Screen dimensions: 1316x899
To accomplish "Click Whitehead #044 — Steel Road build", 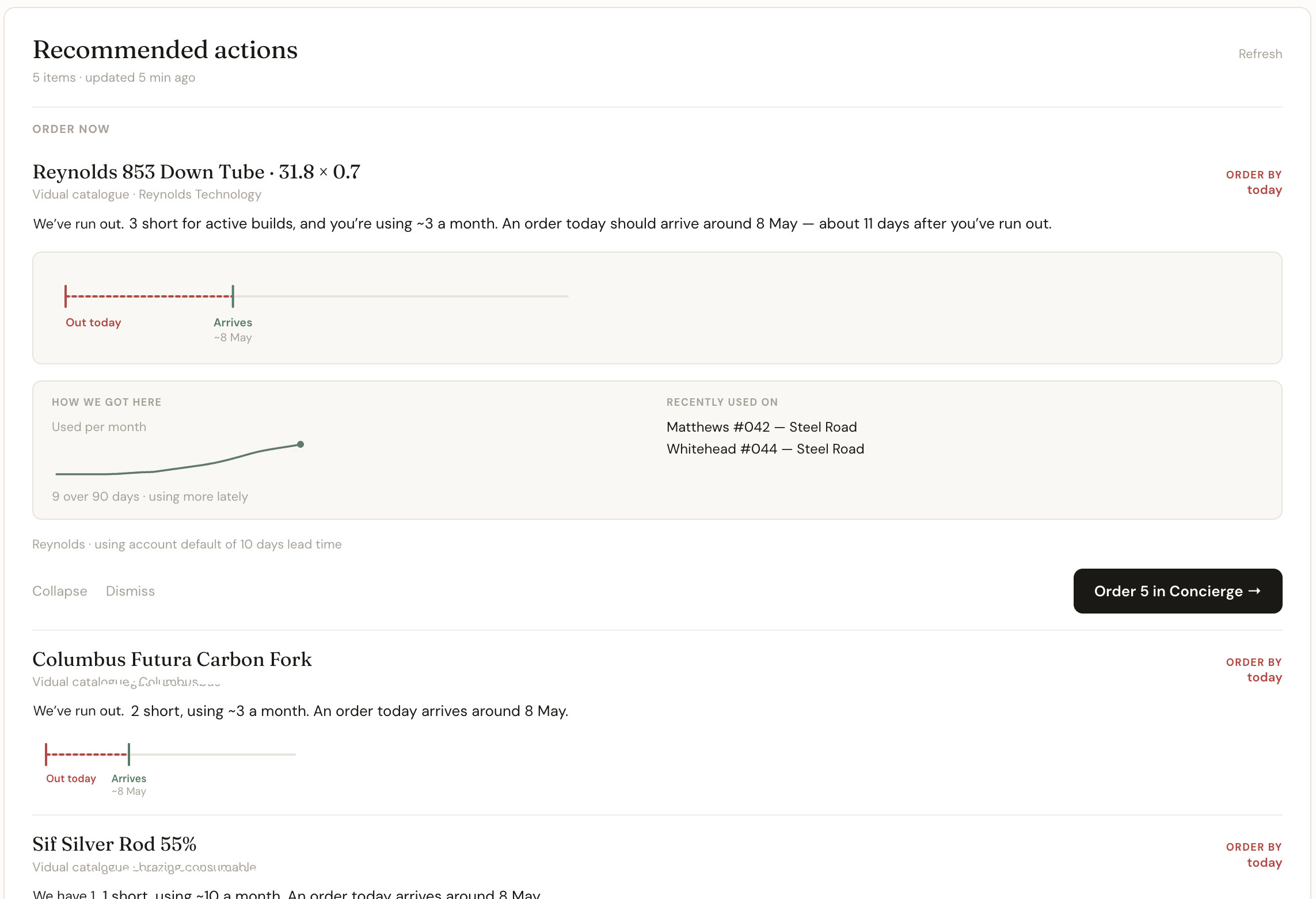I will 765,449.
